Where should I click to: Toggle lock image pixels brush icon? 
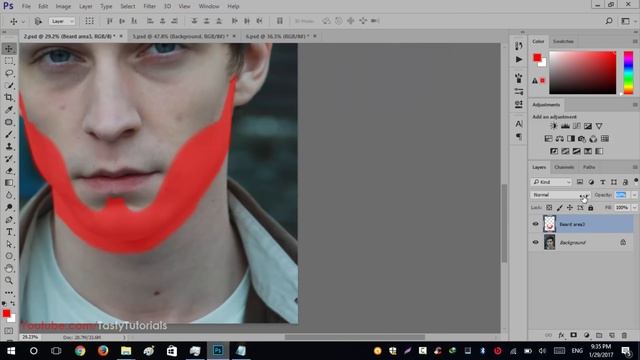point(560,208)
